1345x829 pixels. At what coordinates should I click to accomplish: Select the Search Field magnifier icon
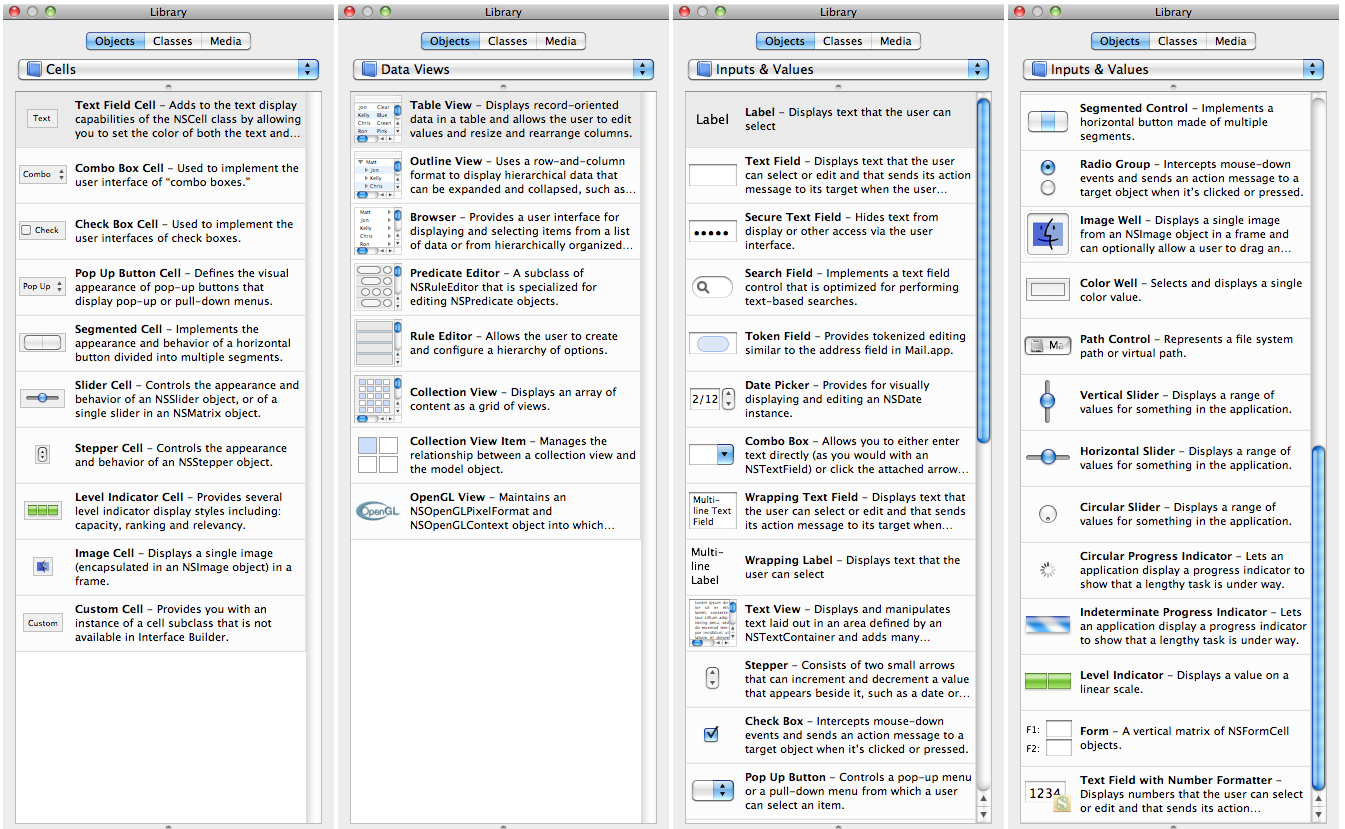[712, 287]
